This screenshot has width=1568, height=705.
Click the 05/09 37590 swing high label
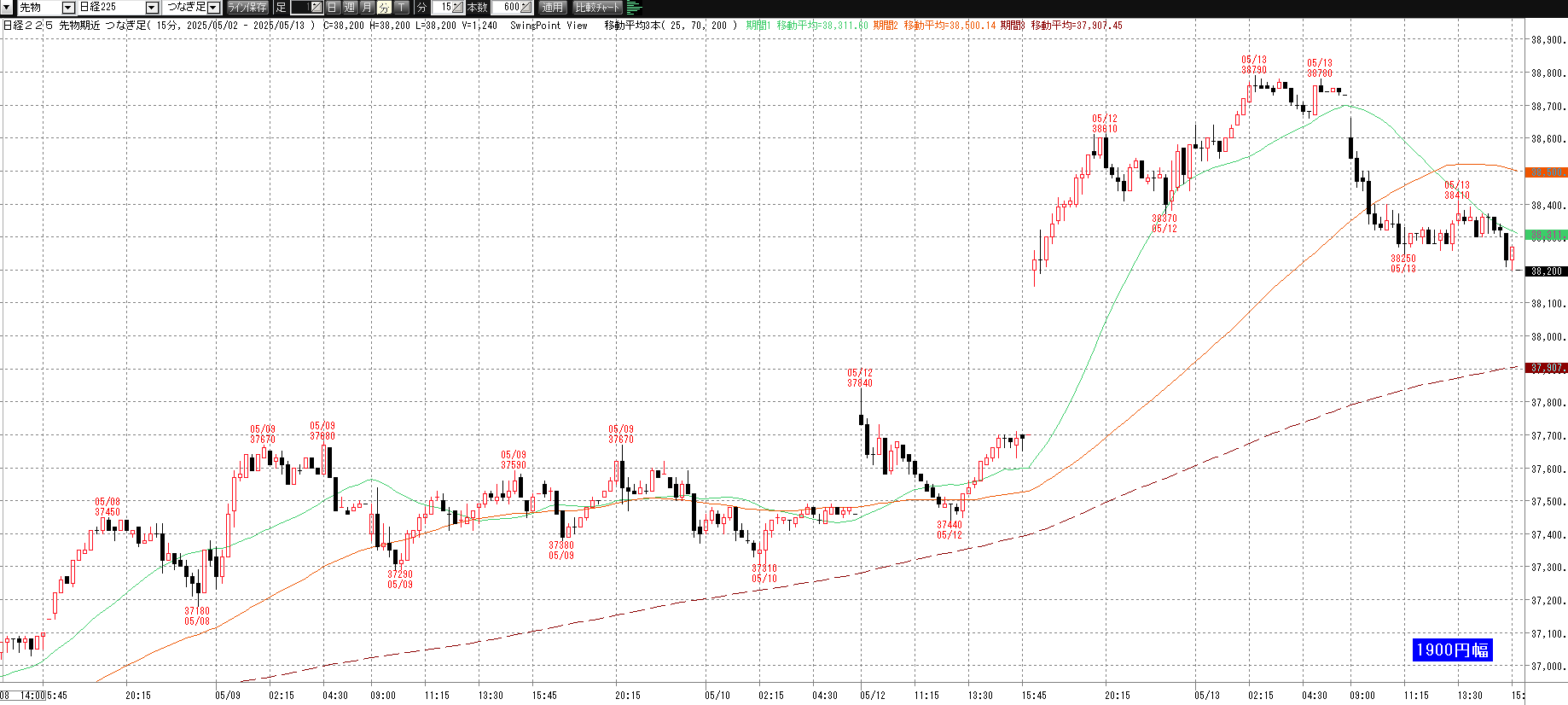point(514,460)
